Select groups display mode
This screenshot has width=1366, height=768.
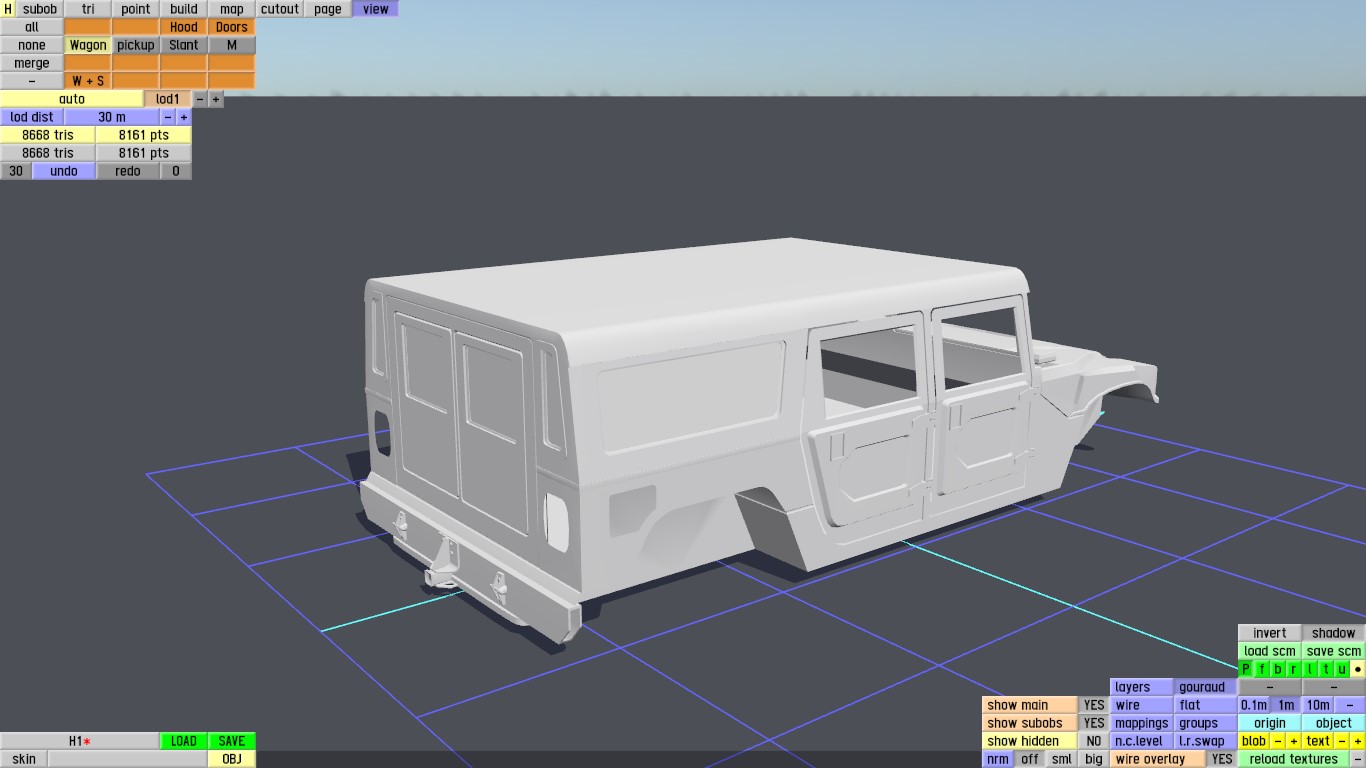click(1206, 723)
